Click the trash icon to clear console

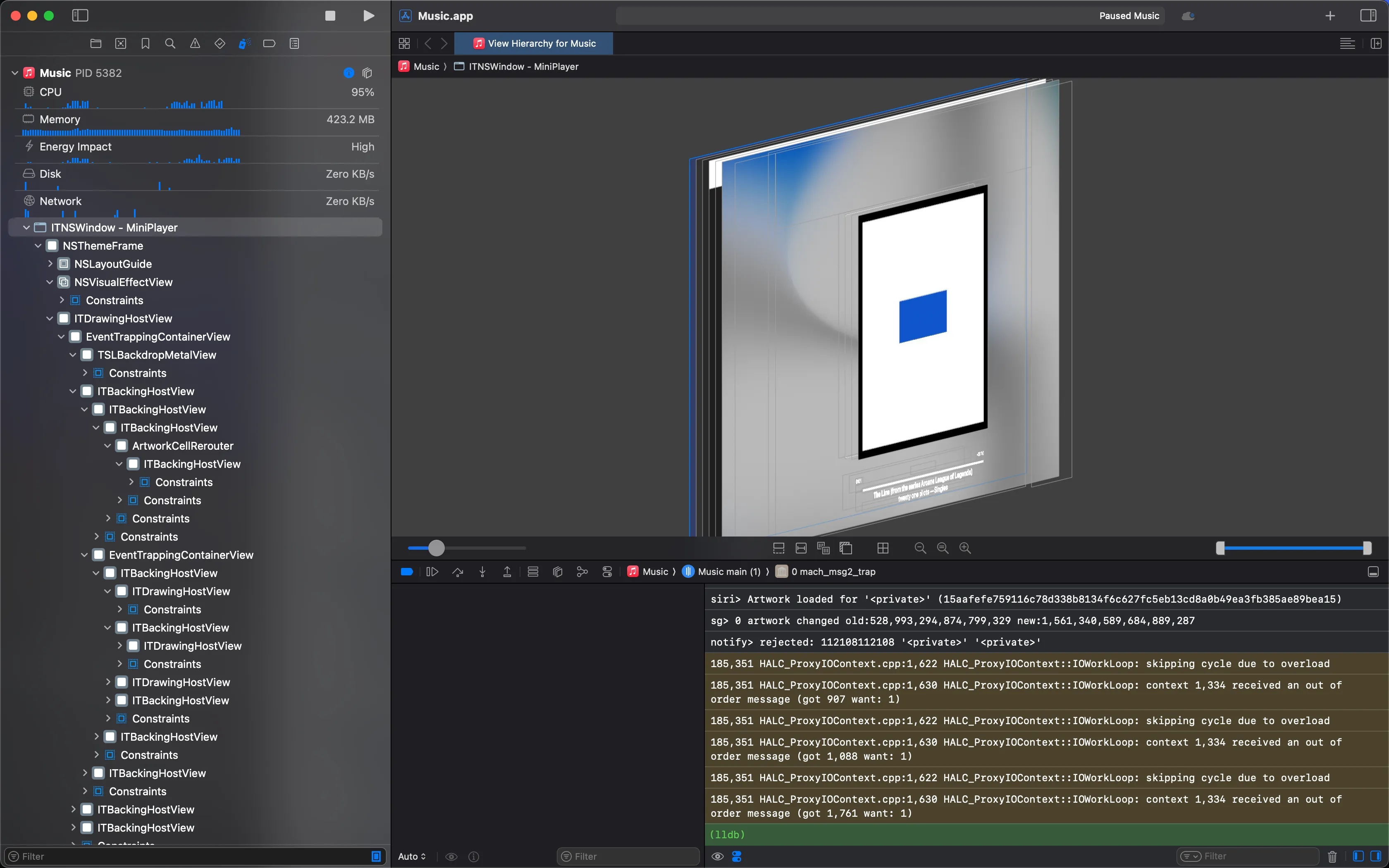1332,856
